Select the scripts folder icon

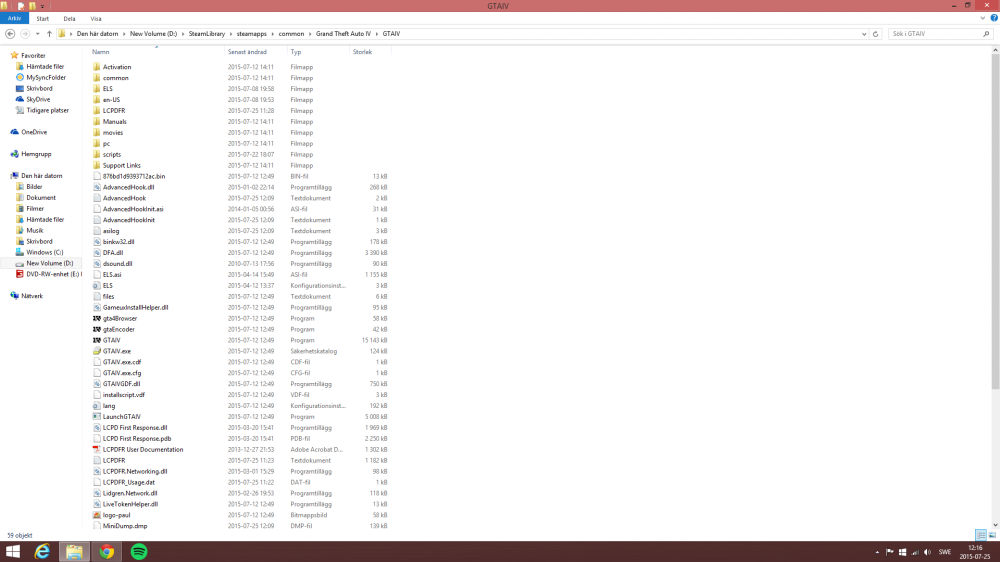coord(97,154)
